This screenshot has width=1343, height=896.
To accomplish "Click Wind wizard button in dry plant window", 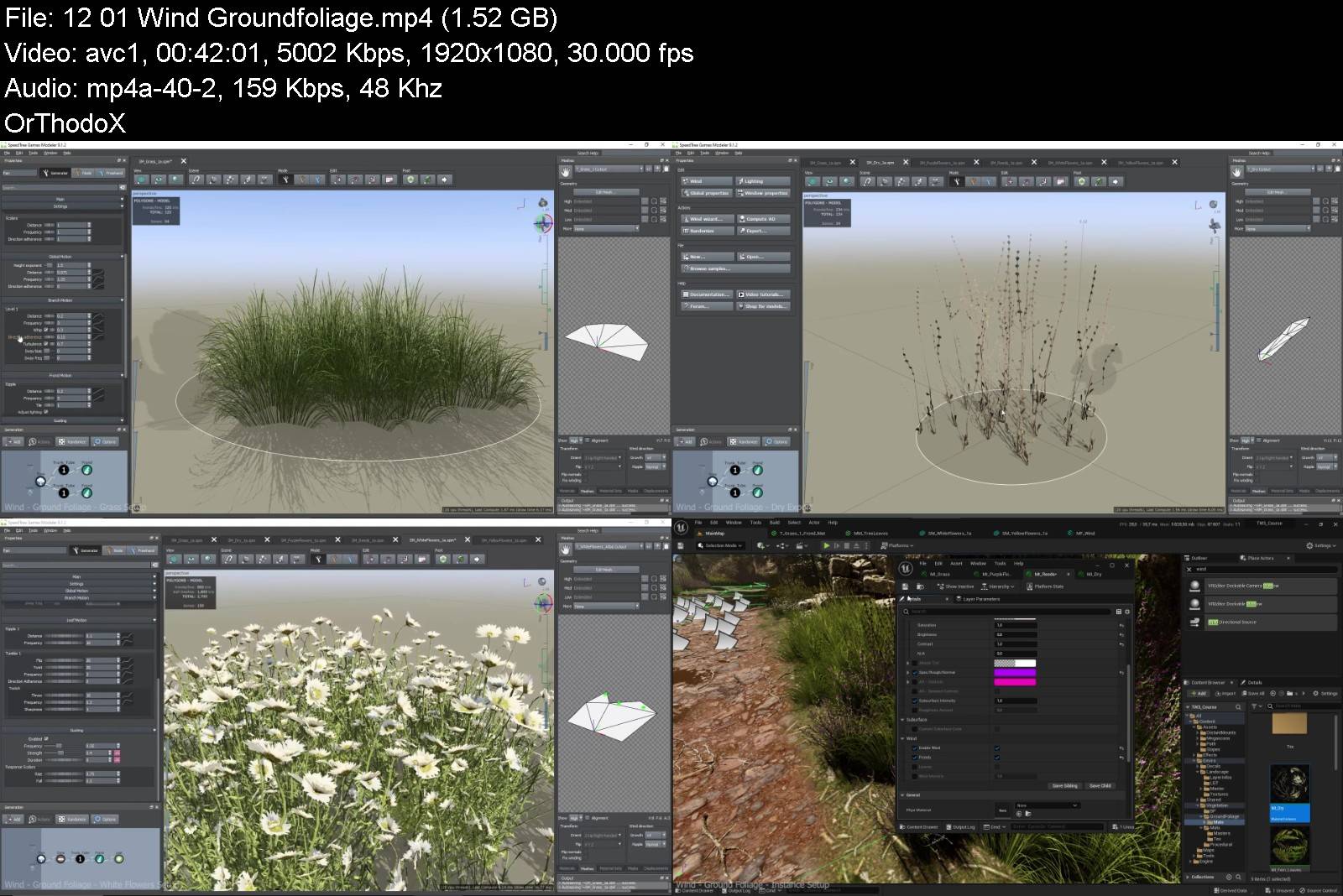I will (x=708, y=219).
